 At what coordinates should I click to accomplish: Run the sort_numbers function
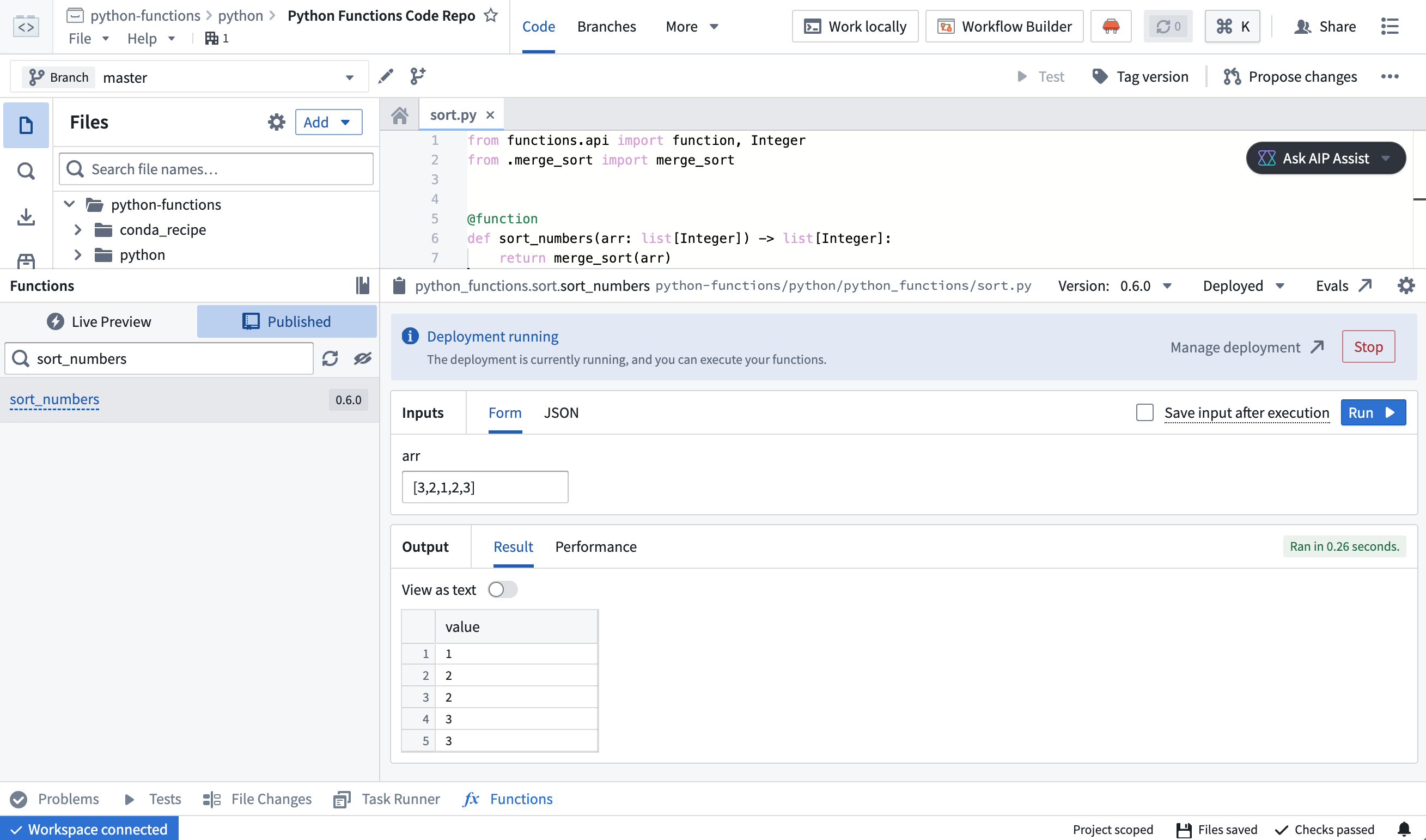pos(1373,412)
